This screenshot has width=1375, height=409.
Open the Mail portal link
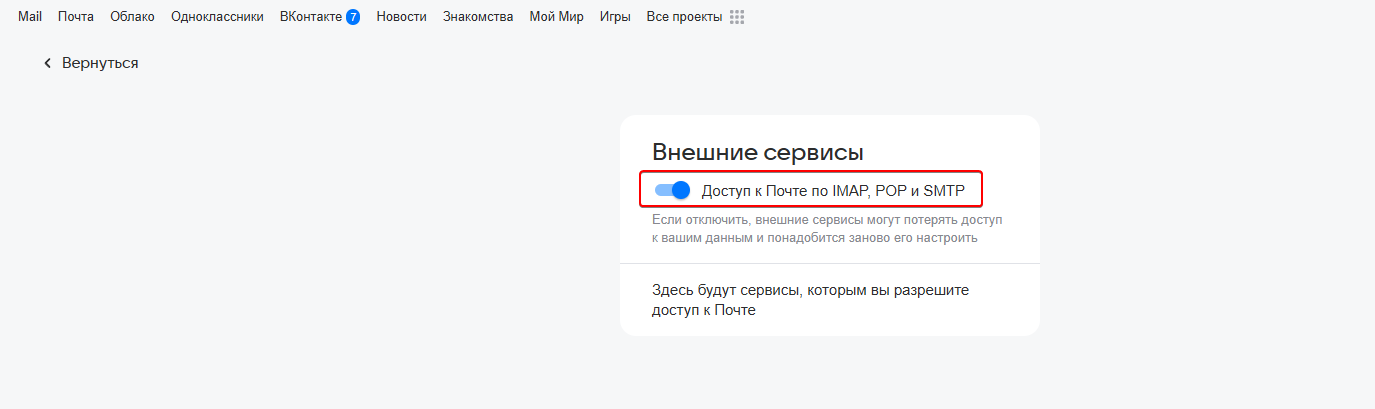pos(30,17)
